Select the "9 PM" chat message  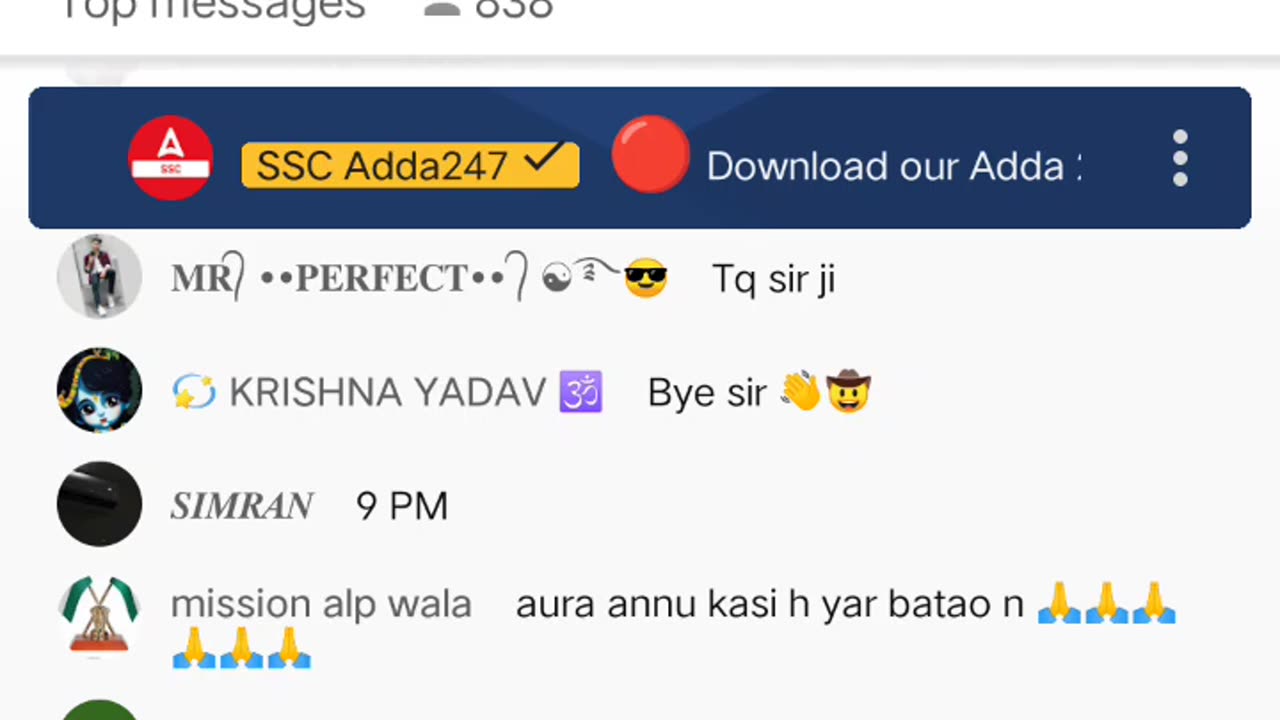point(401,506)
